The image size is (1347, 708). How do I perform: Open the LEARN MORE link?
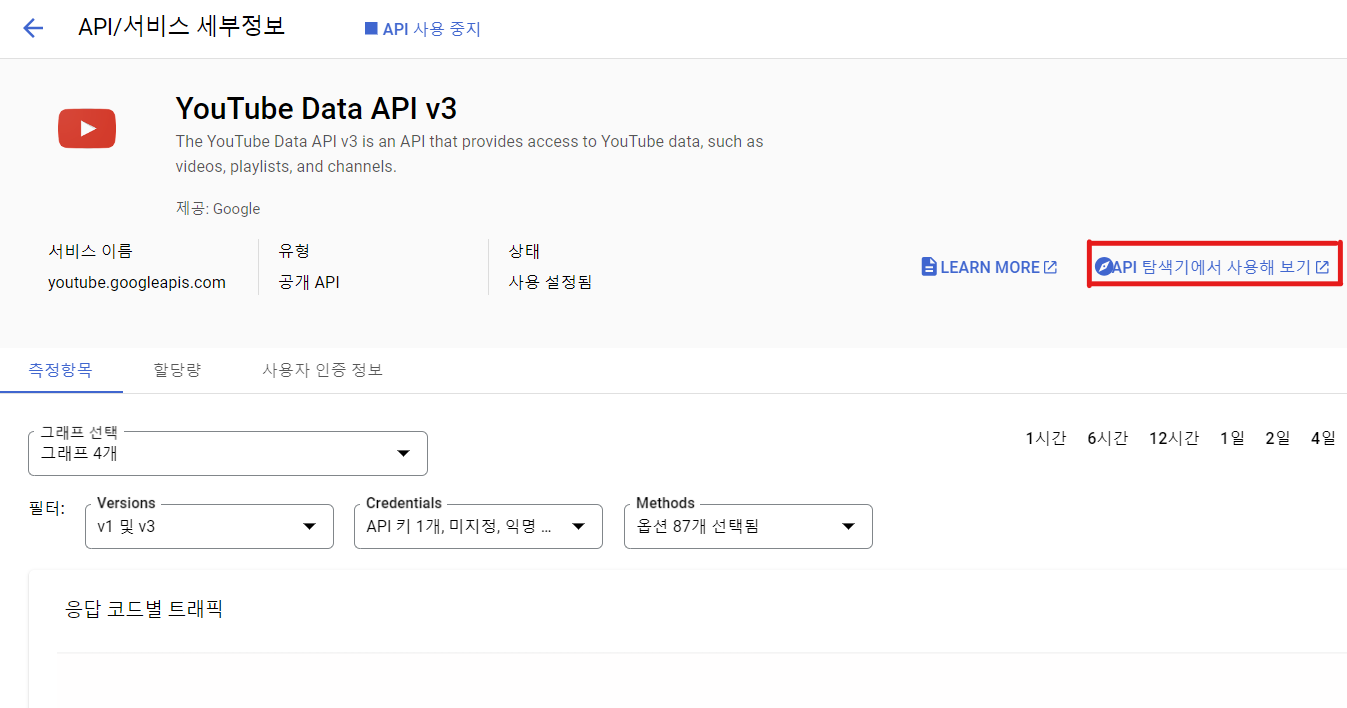[989, 267]
